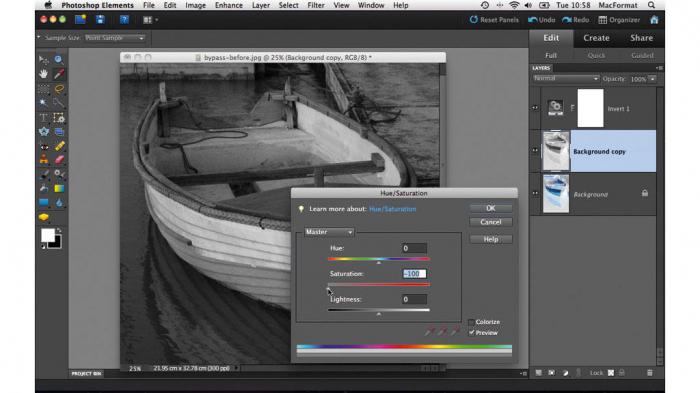Click the Lightness slider handle
This screenshot has height=393, width=700.
coord(379,314)
